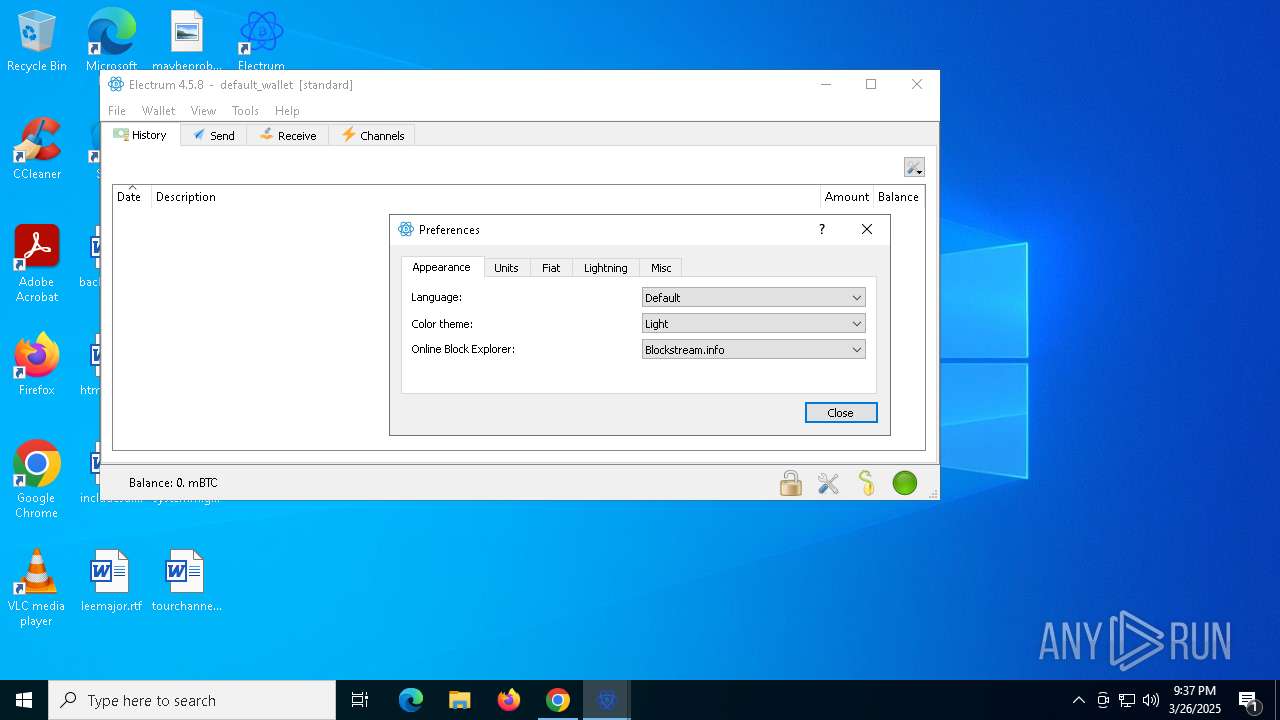The height and width of the screenshot is (720, 1280).
Task: Open the Recycle Bin desktop icon
Action: point(37,42)
